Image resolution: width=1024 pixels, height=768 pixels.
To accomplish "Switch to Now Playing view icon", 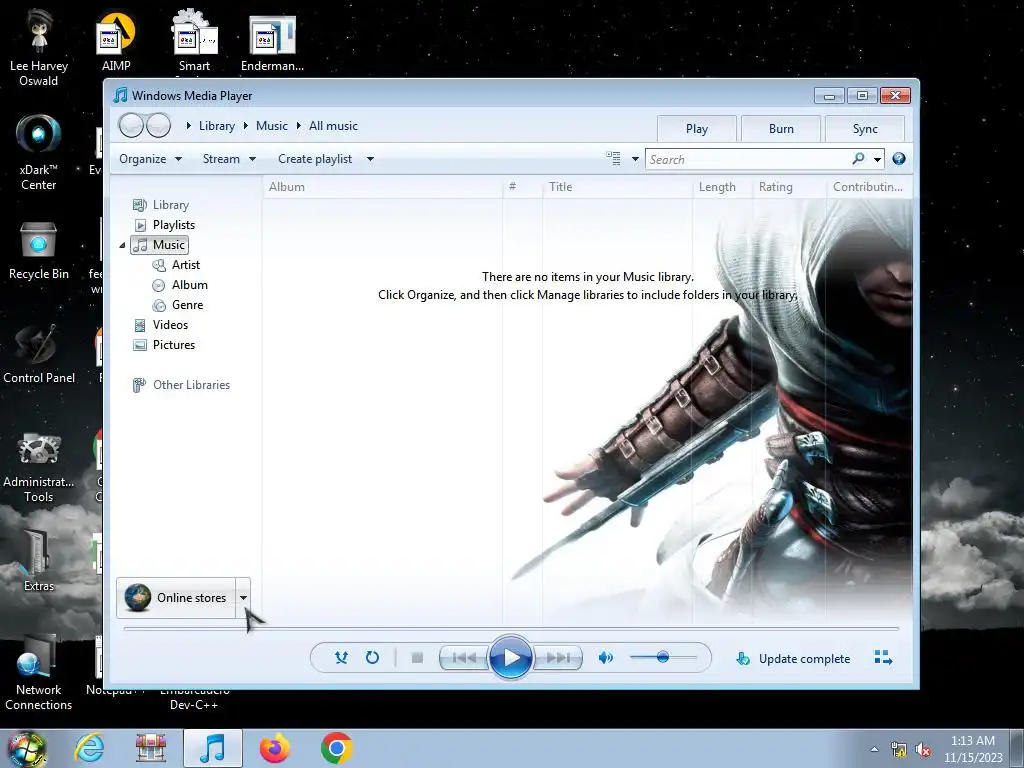I will (883, 658).
